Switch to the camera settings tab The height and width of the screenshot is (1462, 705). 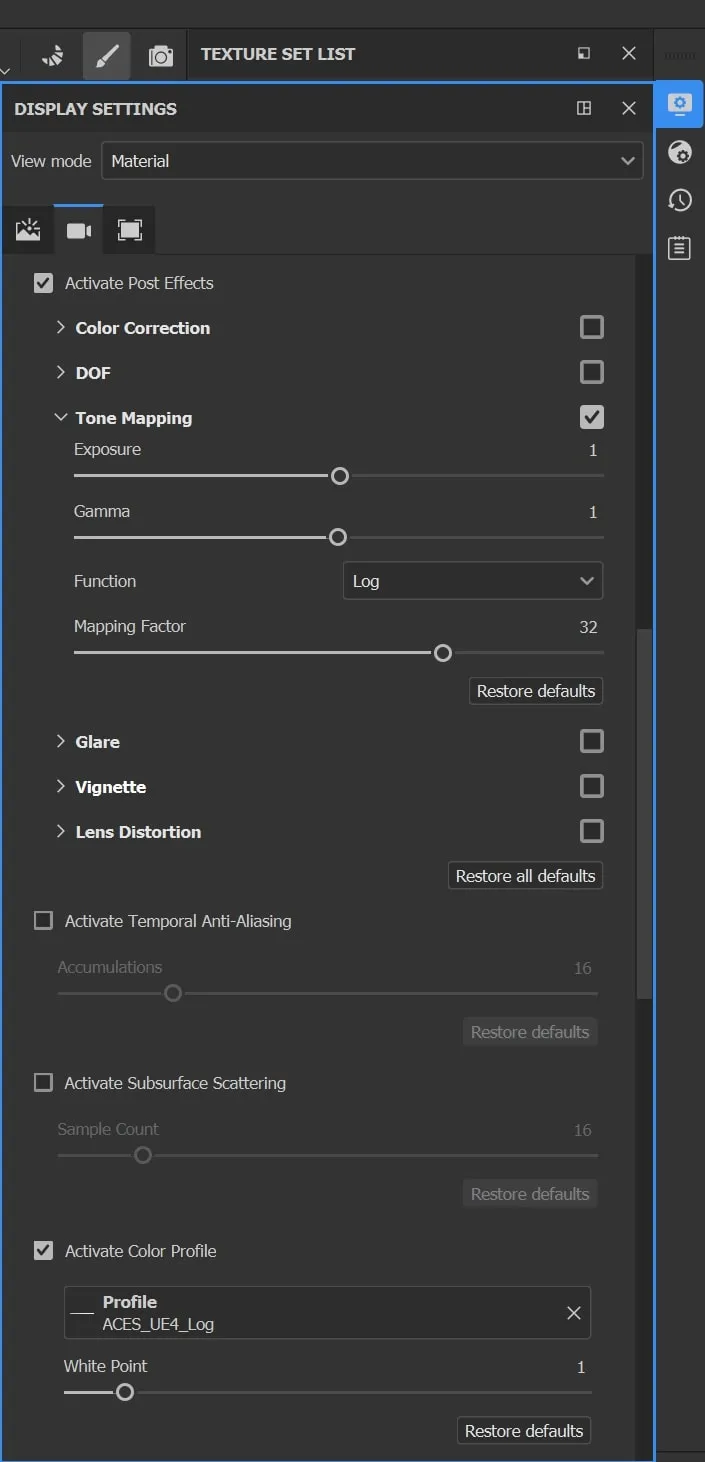tap(79, 231)
